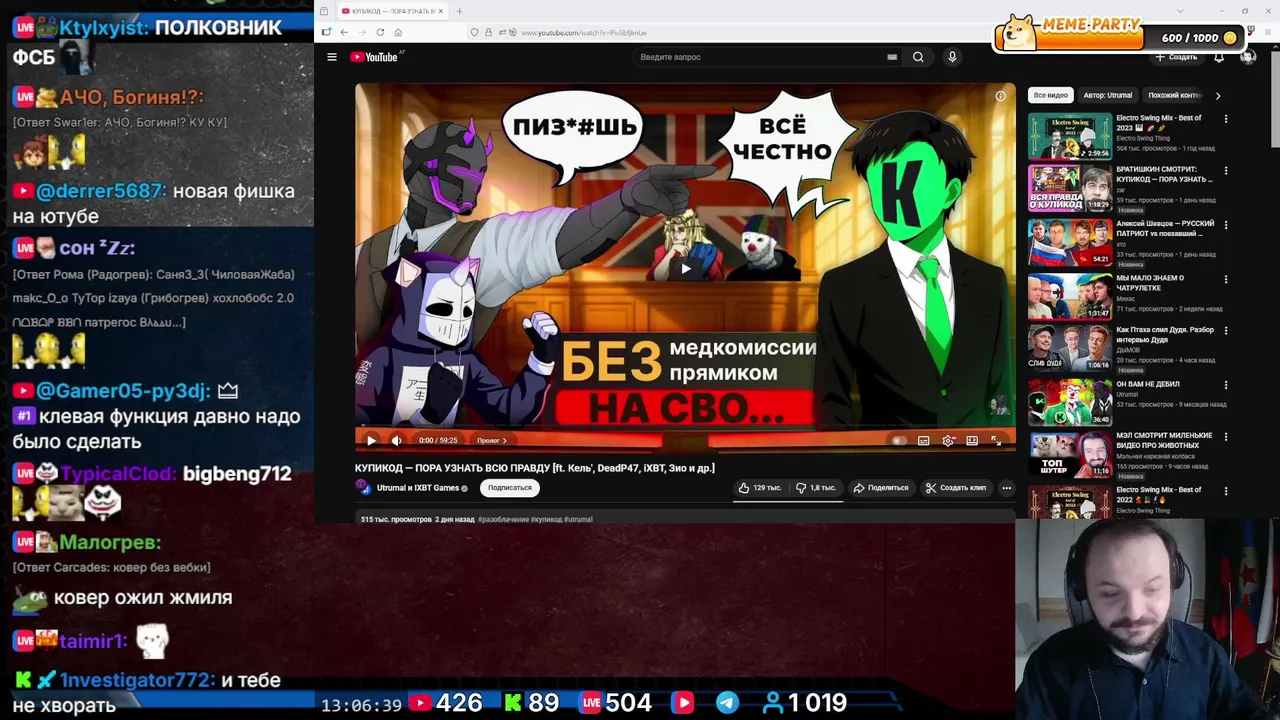1280x720 pixels.
Task: Open the Пролог chapter list
Action: pos(491,440)
